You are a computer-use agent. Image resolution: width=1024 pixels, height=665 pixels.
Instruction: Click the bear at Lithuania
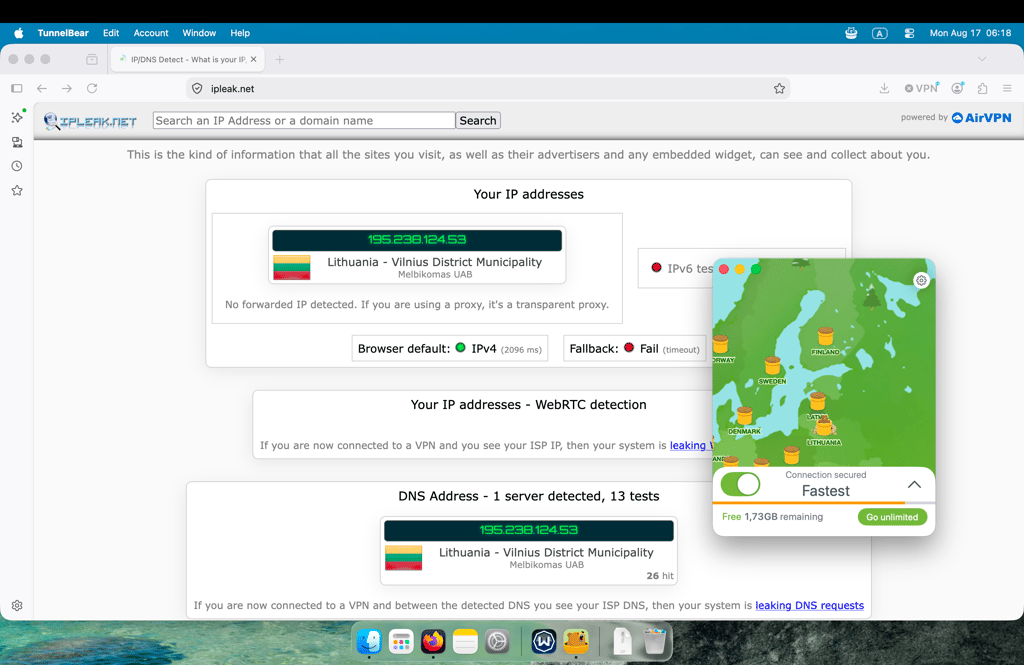[x=824, y=426]
